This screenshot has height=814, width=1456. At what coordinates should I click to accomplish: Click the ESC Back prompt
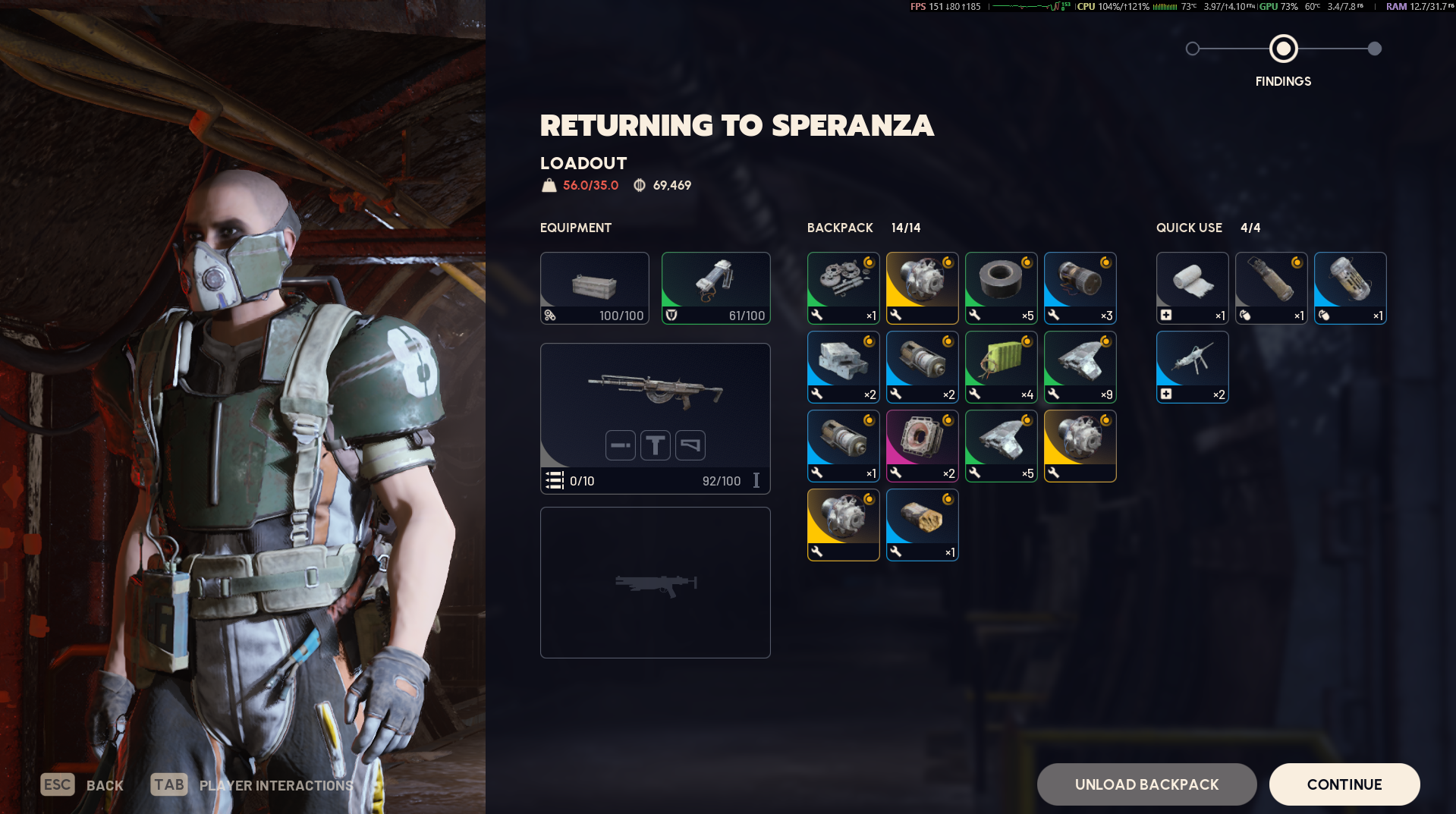tap(82, 785)
